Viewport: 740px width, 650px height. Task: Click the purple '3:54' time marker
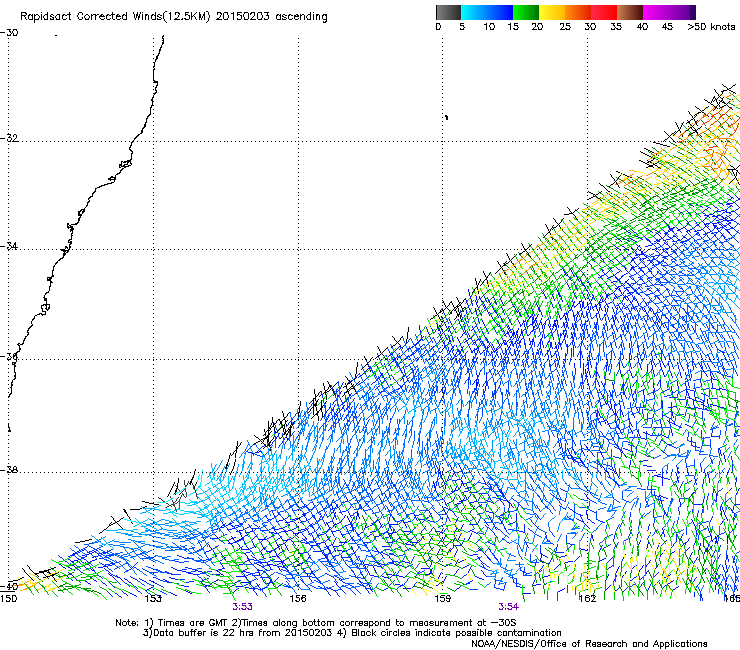(x=508, y=607)
